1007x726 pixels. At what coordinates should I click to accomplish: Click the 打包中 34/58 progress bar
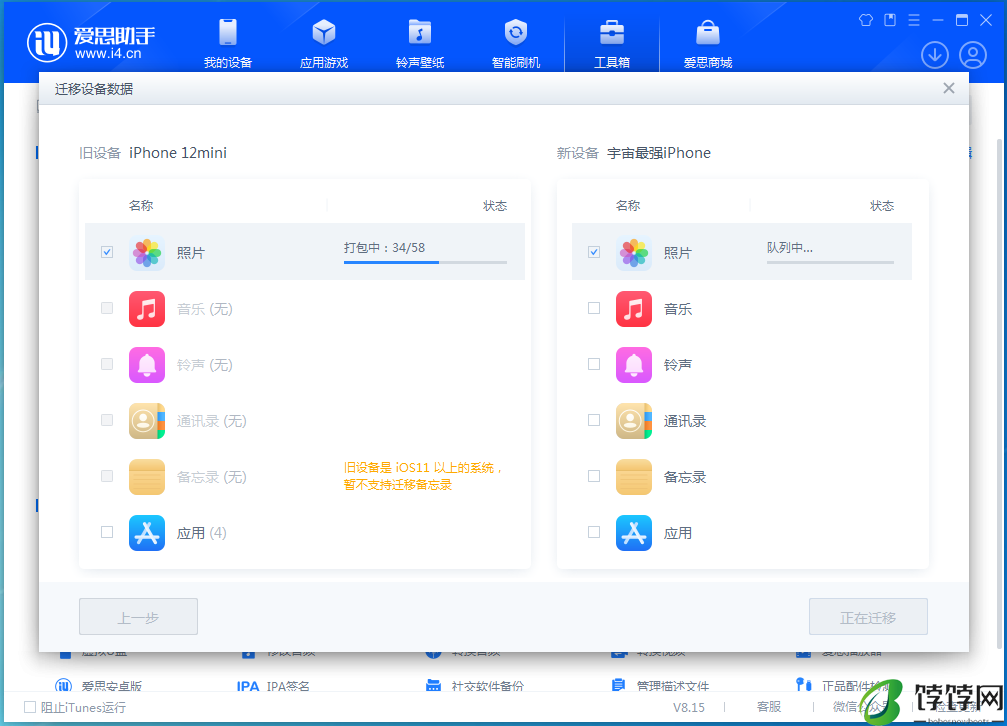click(425, 262)
